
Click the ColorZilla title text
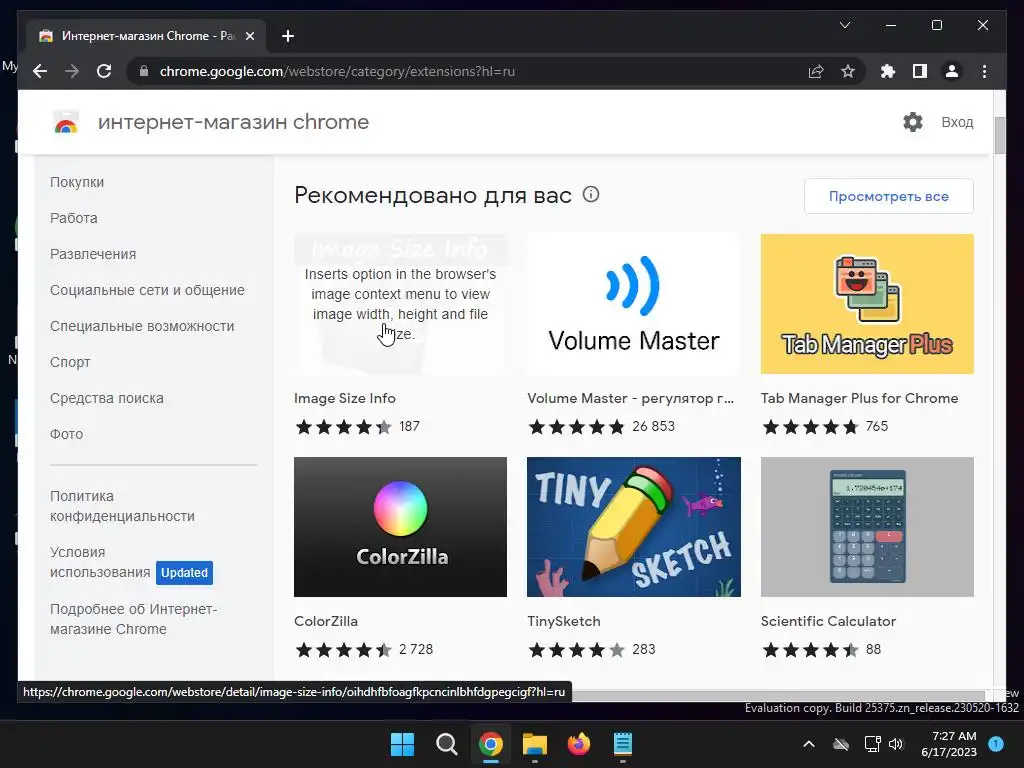(x=326, y=621)
